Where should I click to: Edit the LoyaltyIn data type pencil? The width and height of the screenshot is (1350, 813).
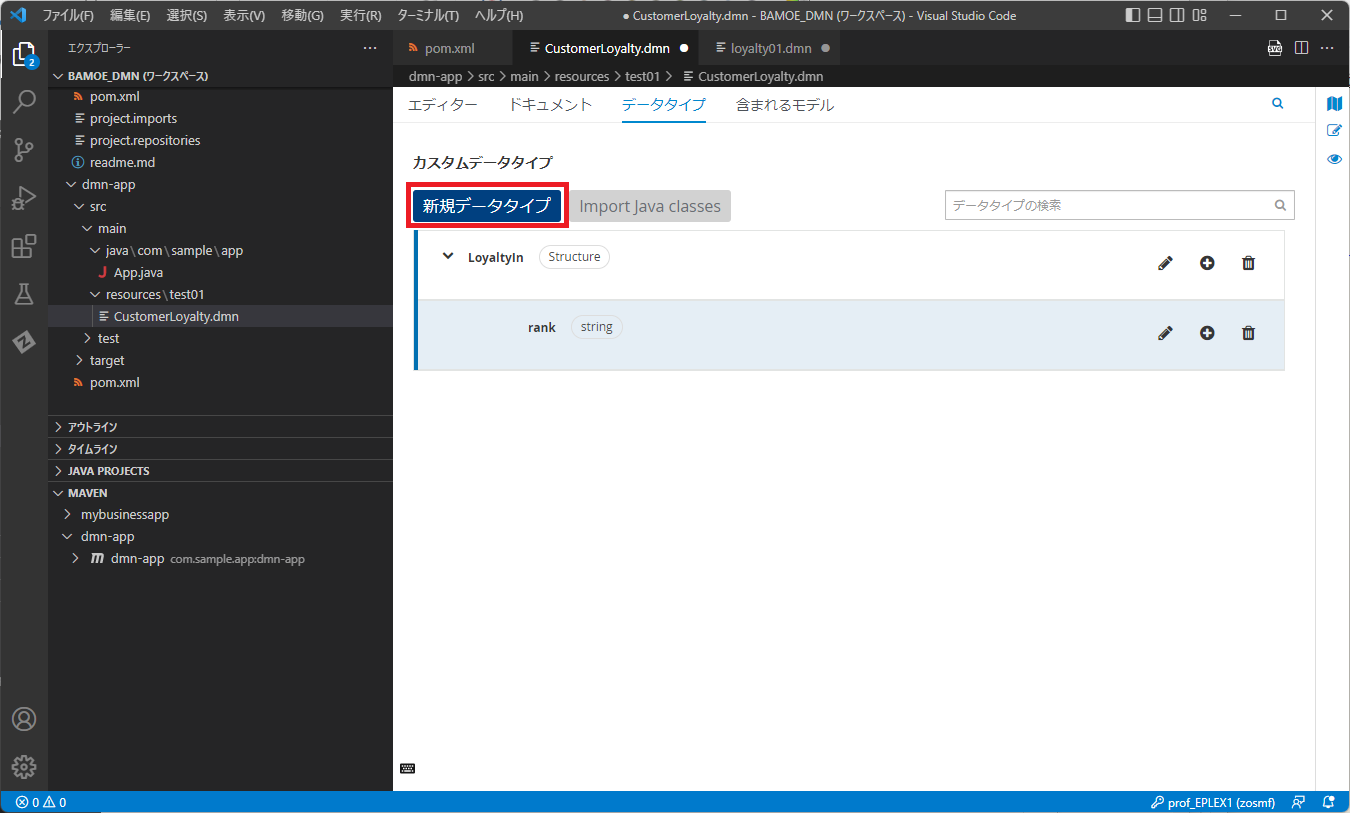coord(1165,263)
